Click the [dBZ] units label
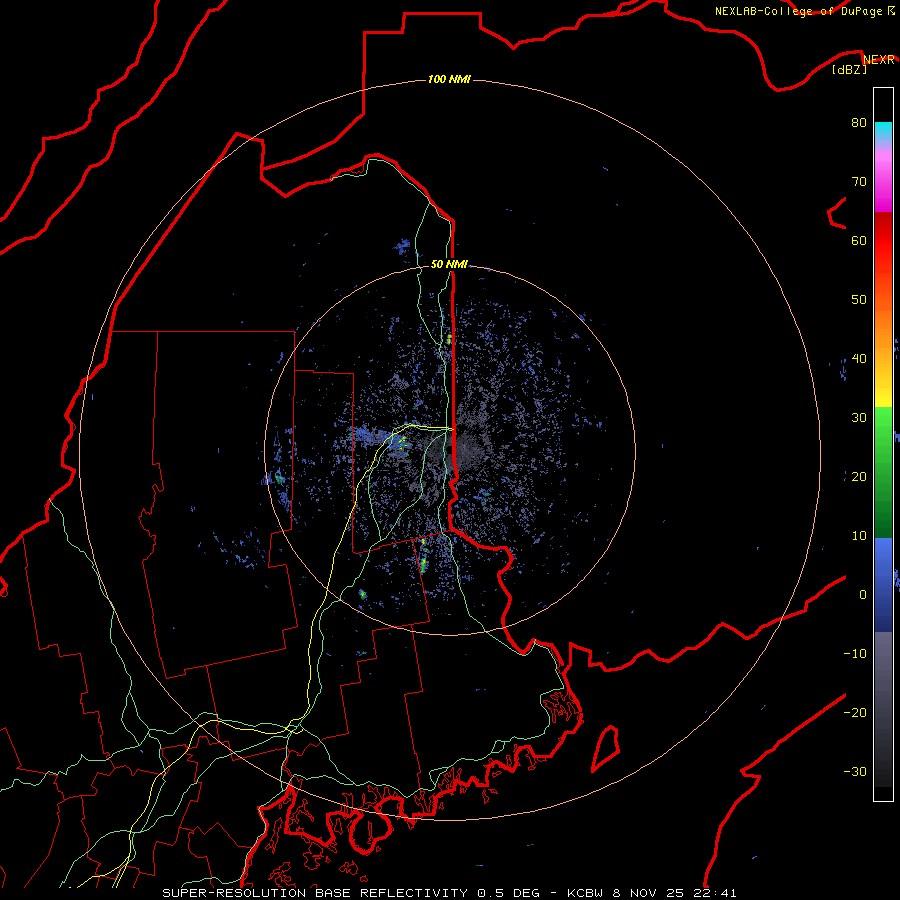This screenshot has width=900, height=900. (x=849, y=69)
